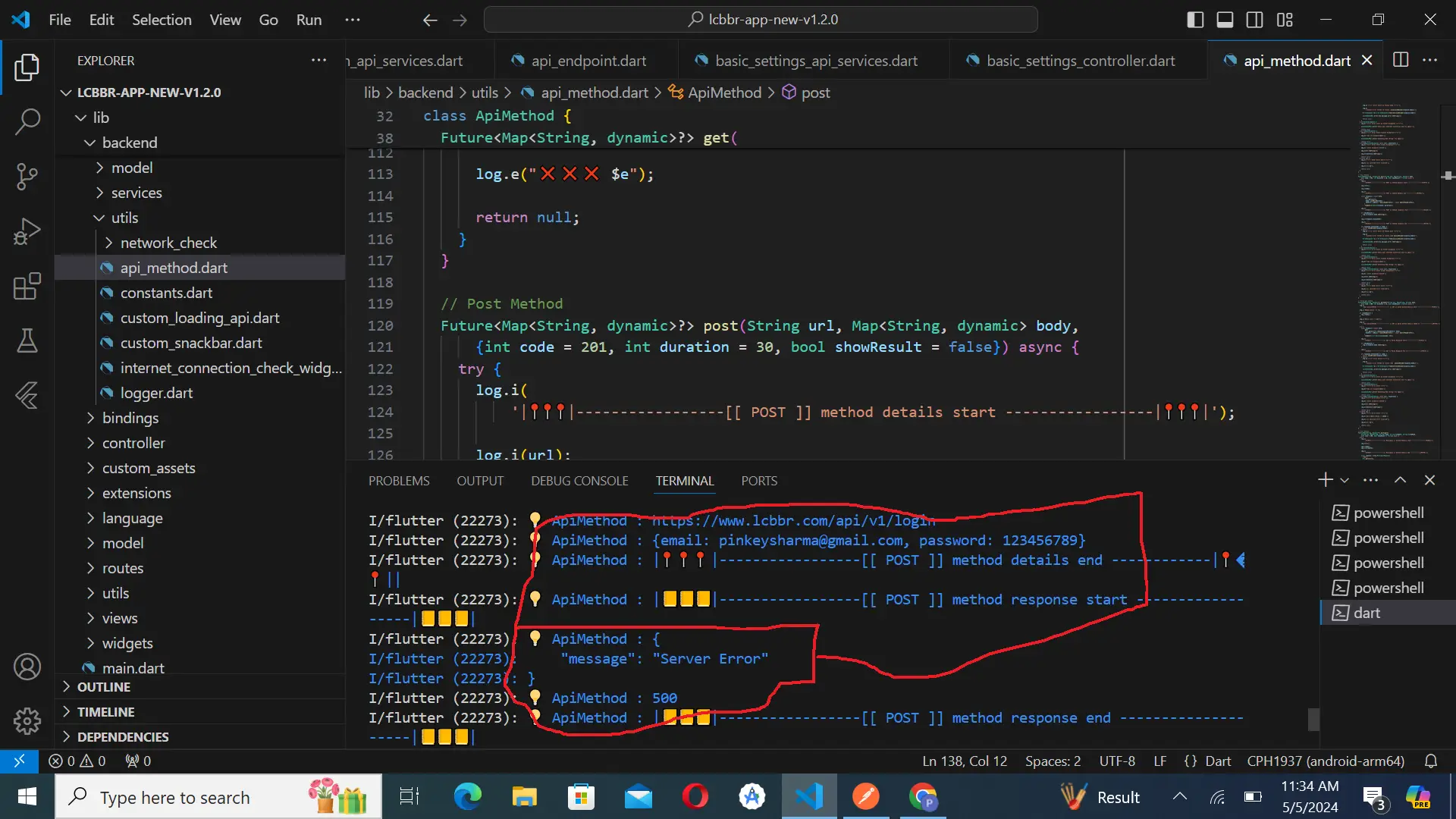1456x819 pixels.
Task: Collapse the utils folder under backend
Action: click(124, 218)
